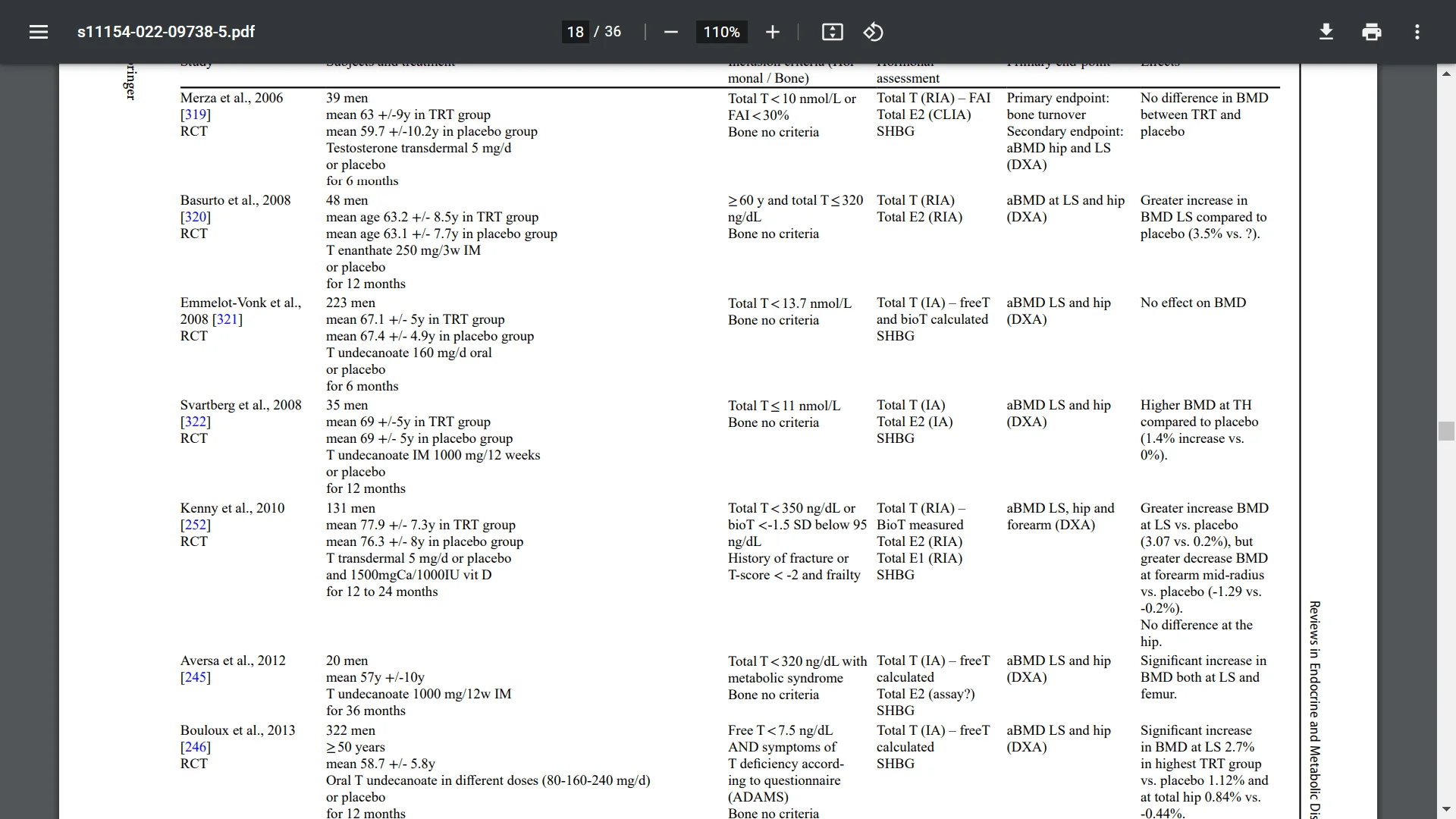Select reference link [319]
This screenshot has width=1456, height=819.
coord(195,114)
